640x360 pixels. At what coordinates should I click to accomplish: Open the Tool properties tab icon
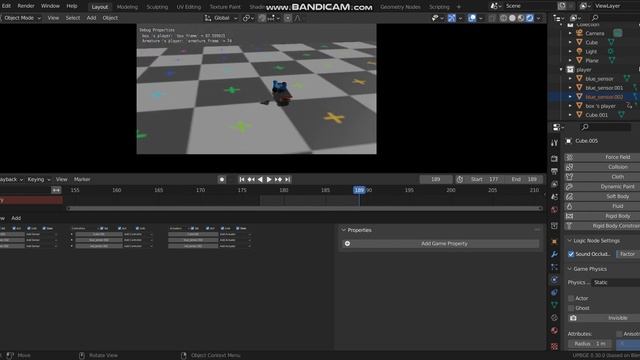[554, 143]
